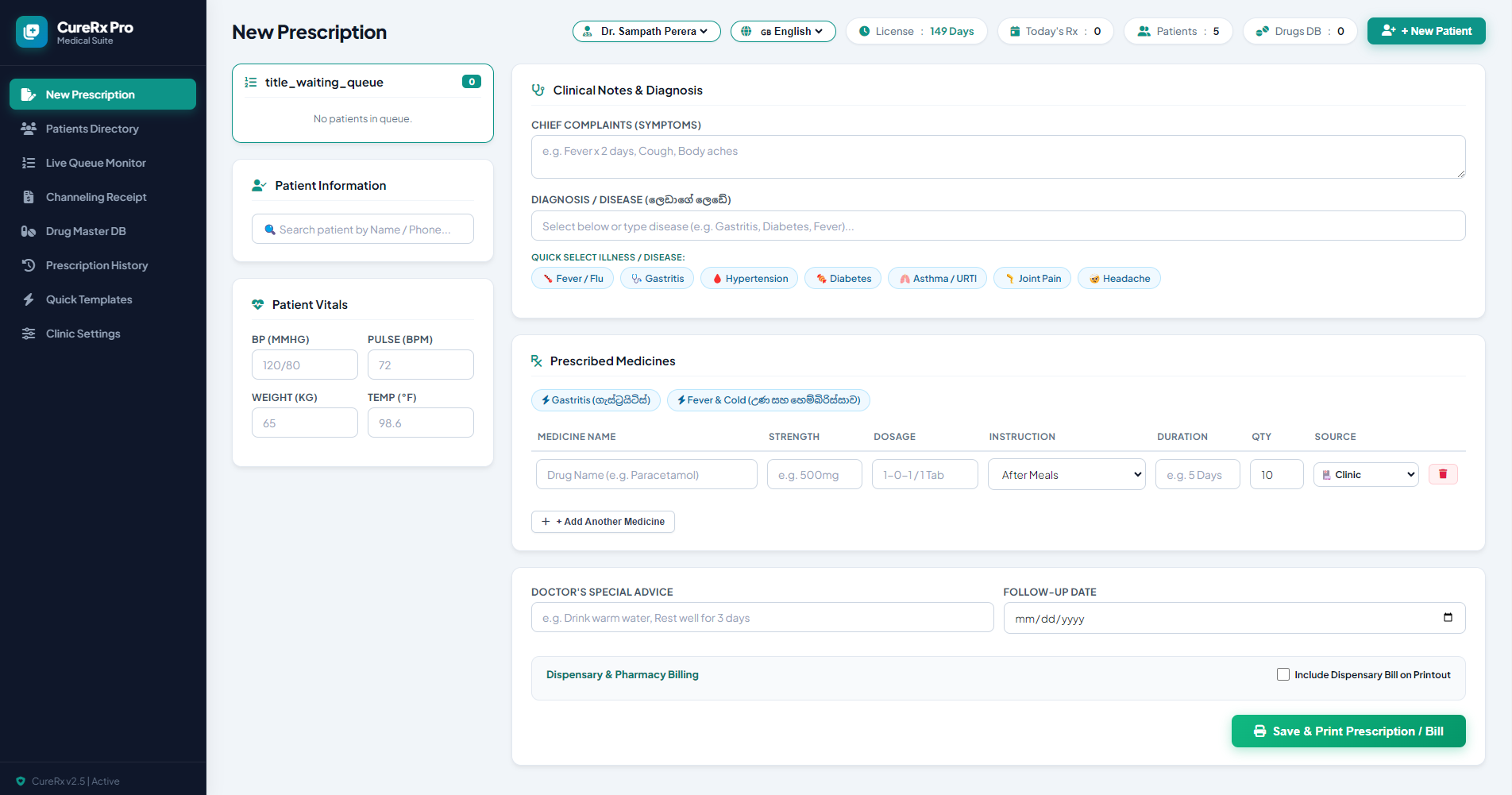Click the Dosage input field
This screenshot has height=795, width=1512.
coord(925,474)
